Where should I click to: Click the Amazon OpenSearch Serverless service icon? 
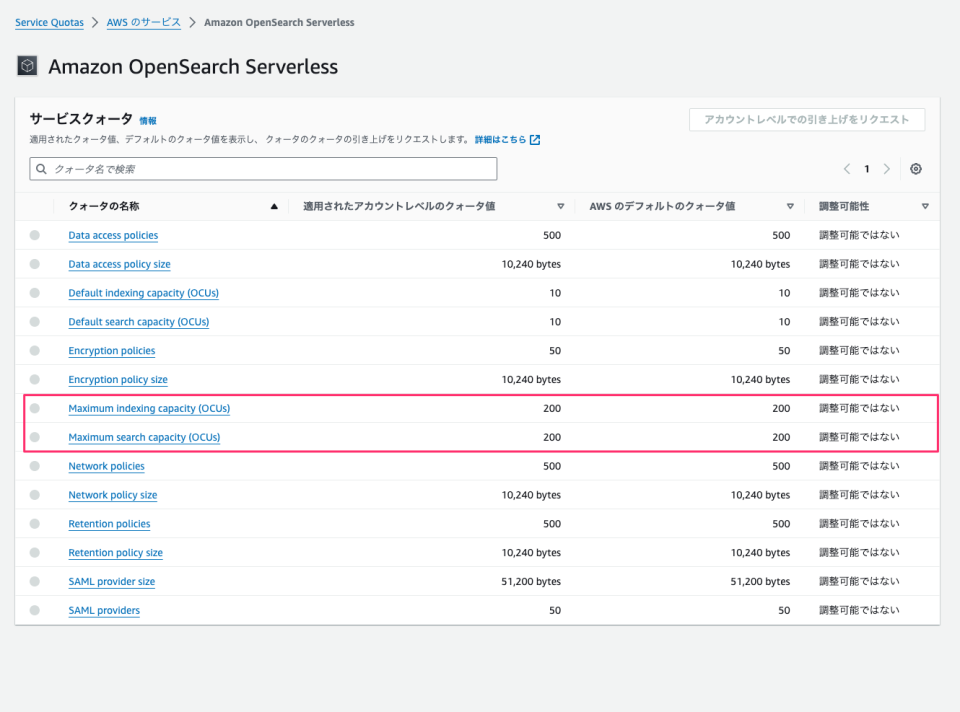tap(27, 65)
